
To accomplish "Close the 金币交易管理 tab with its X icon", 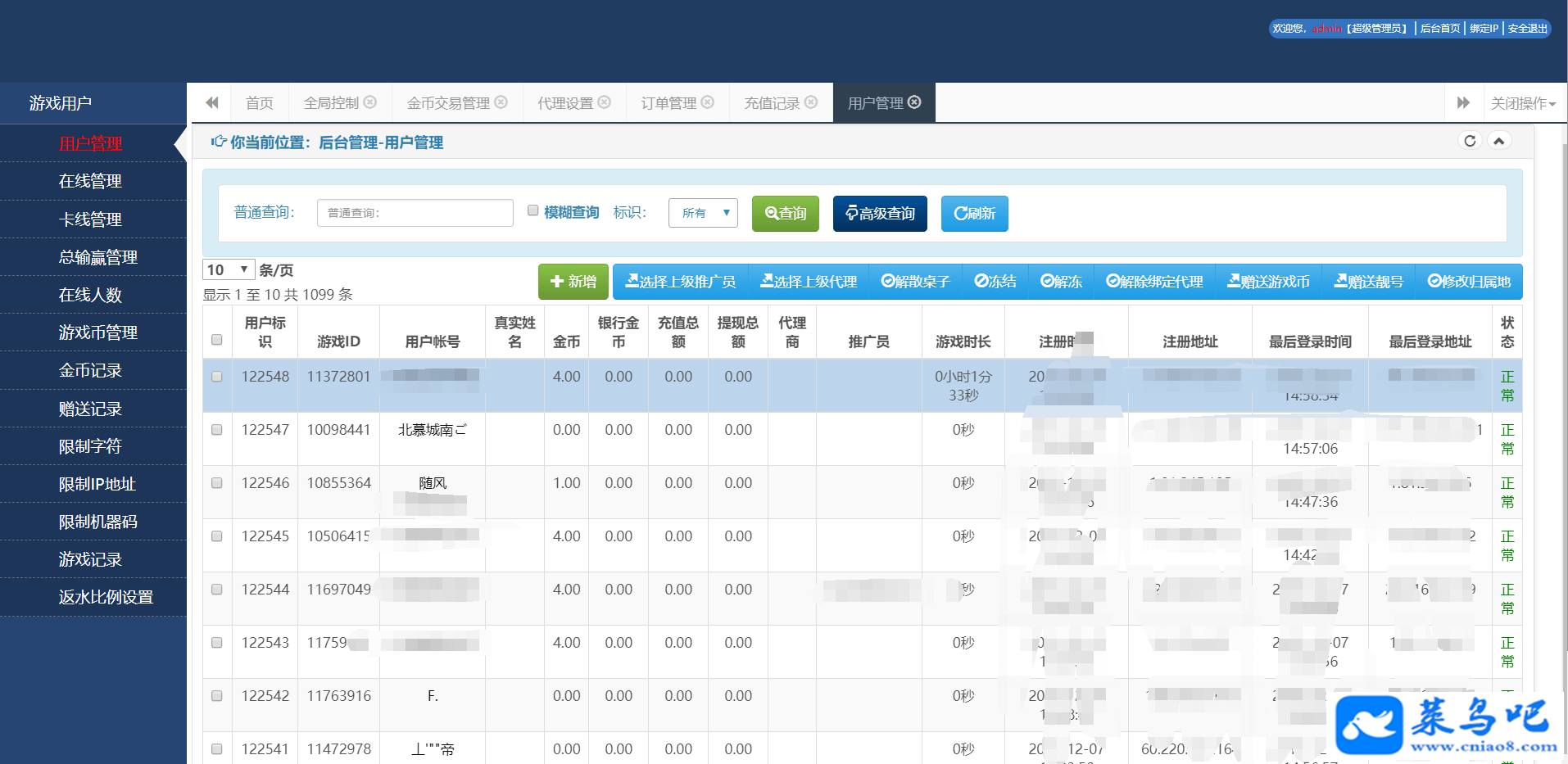I will coord(501,102).
